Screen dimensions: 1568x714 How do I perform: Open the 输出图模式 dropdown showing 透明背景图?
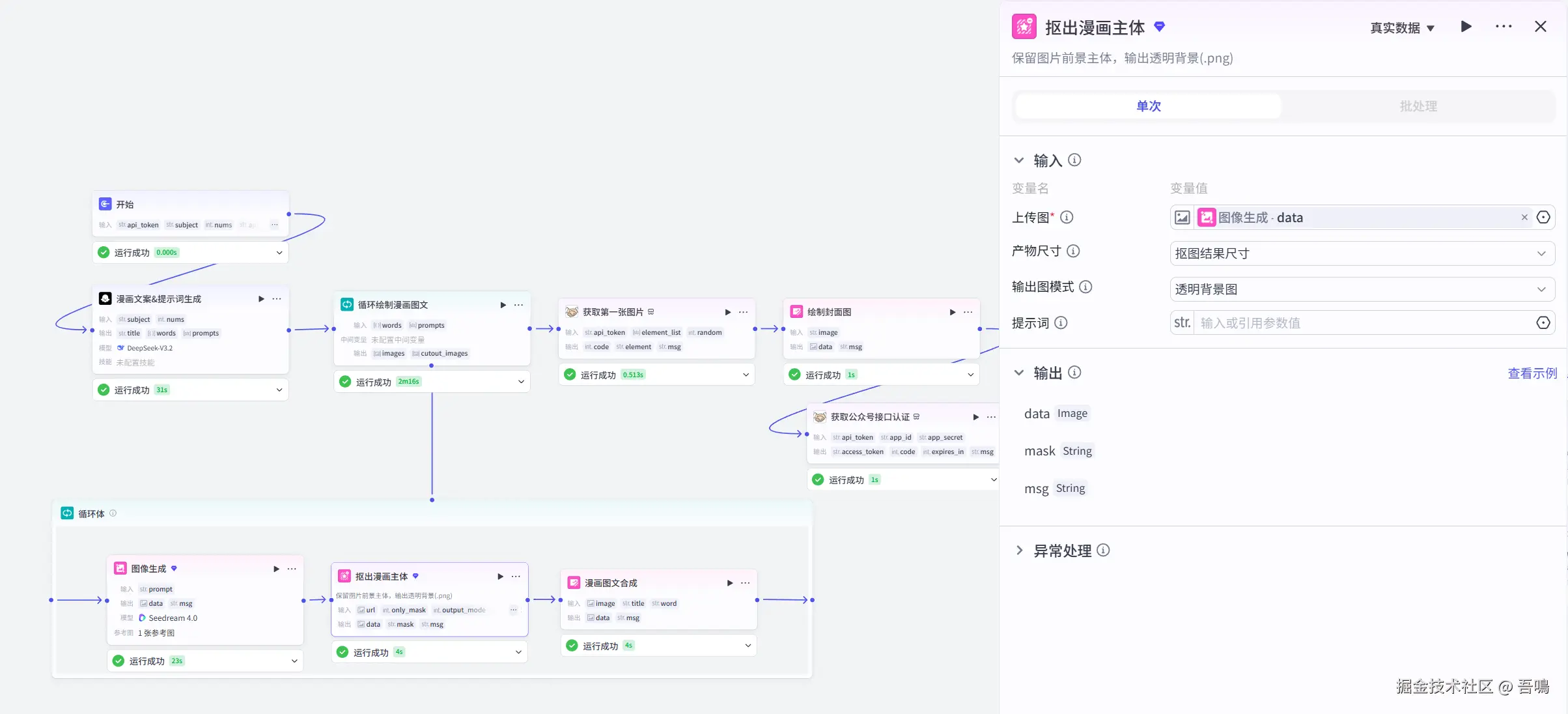[x=1362, y=289]
